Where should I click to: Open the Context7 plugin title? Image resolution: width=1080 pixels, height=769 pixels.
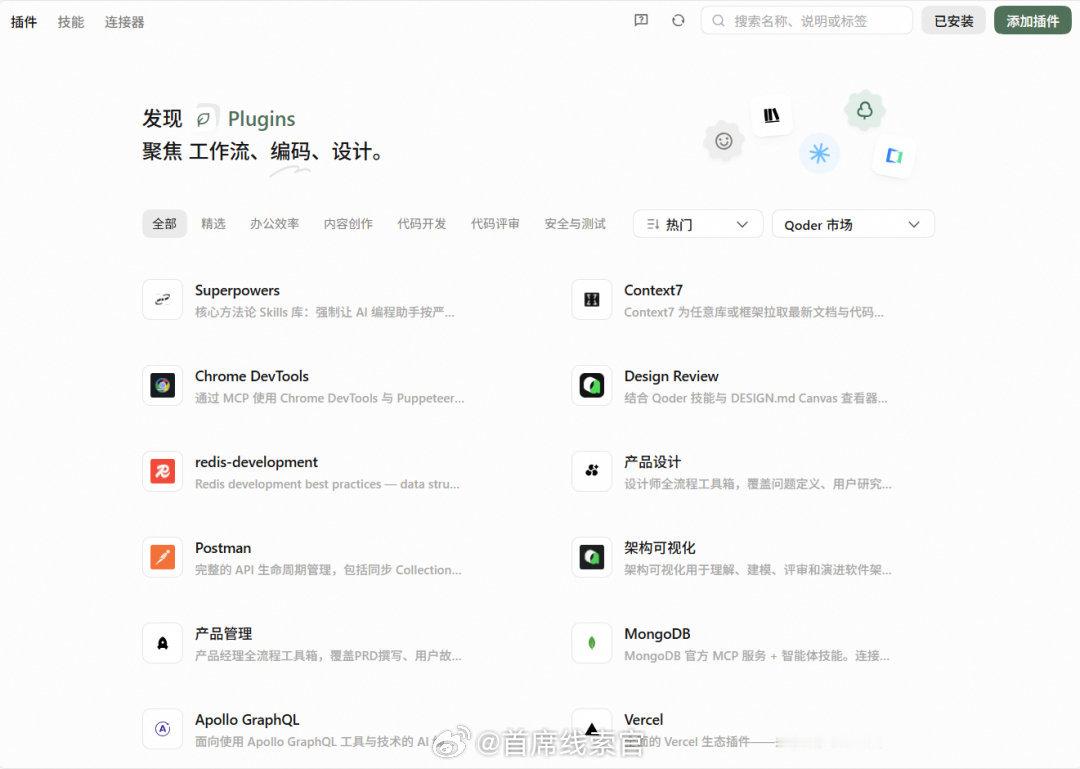click(x=653, y=290)
